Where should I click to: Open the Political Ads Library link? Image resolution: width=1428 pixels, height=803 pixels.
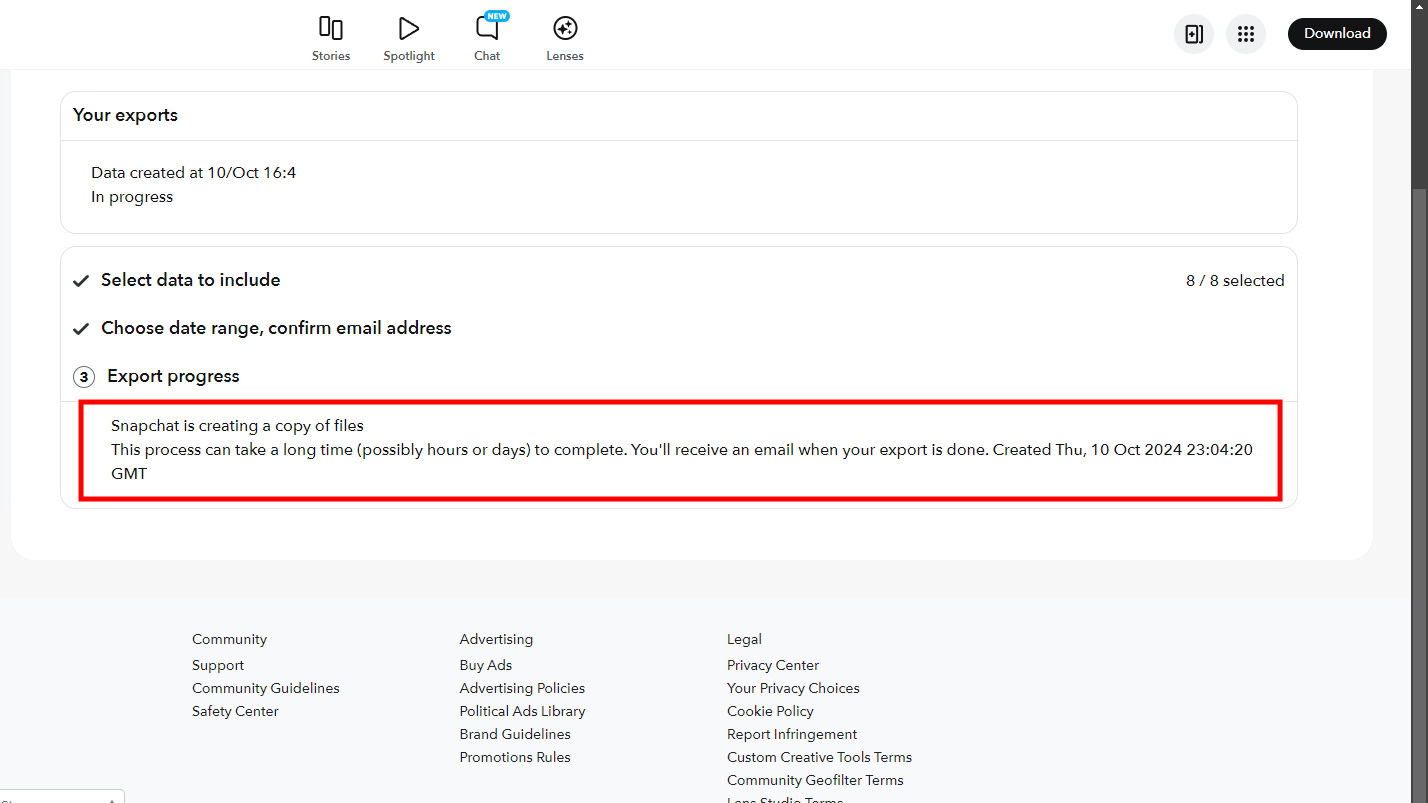point(522,711)
